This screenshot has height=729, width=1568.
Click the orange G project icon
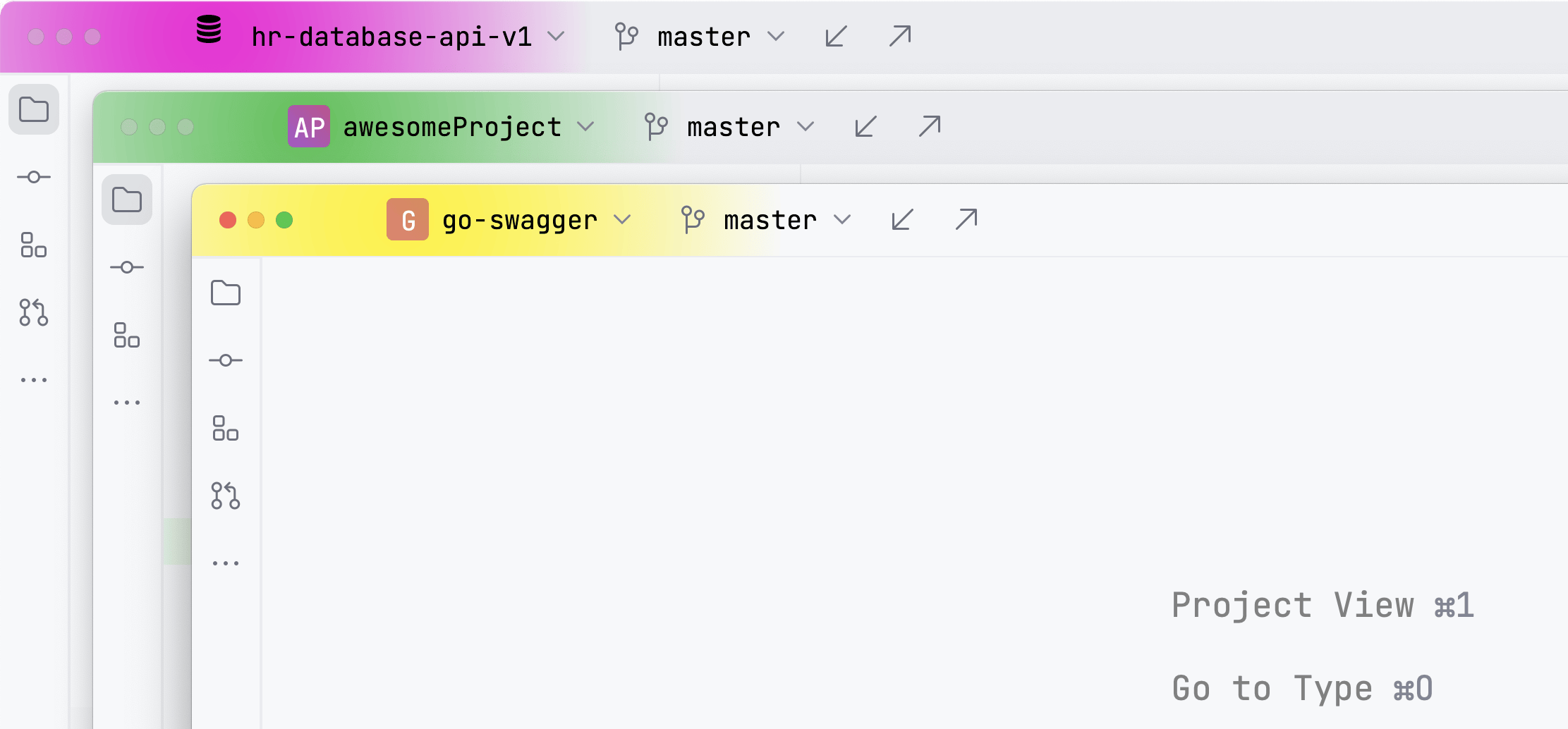[408, 220]
